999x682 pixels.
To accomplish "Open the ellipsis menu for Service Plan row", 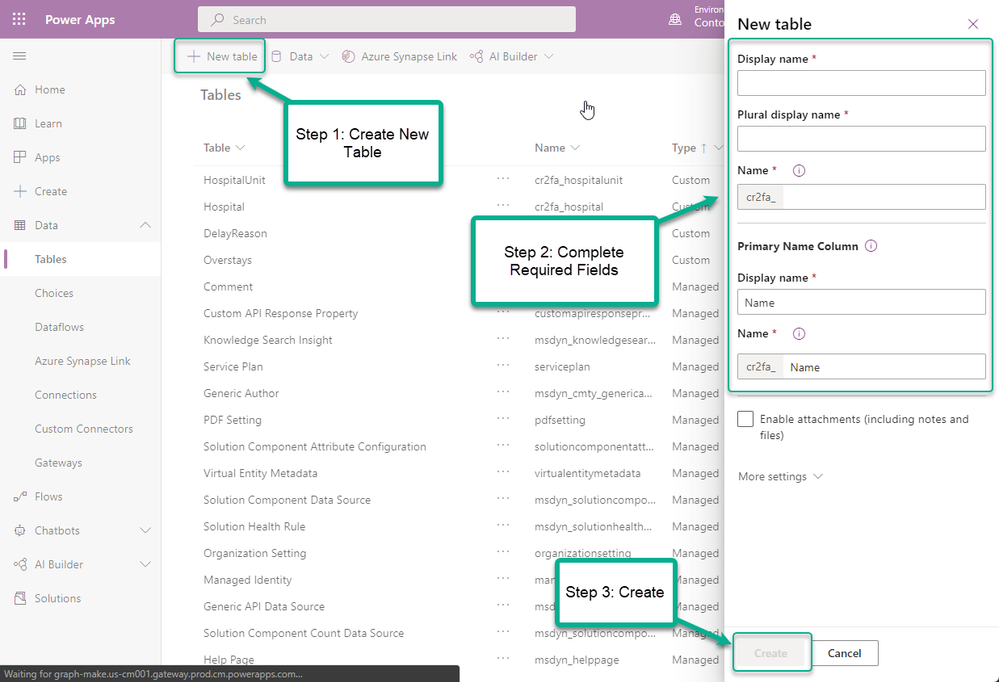I will 503,366.
